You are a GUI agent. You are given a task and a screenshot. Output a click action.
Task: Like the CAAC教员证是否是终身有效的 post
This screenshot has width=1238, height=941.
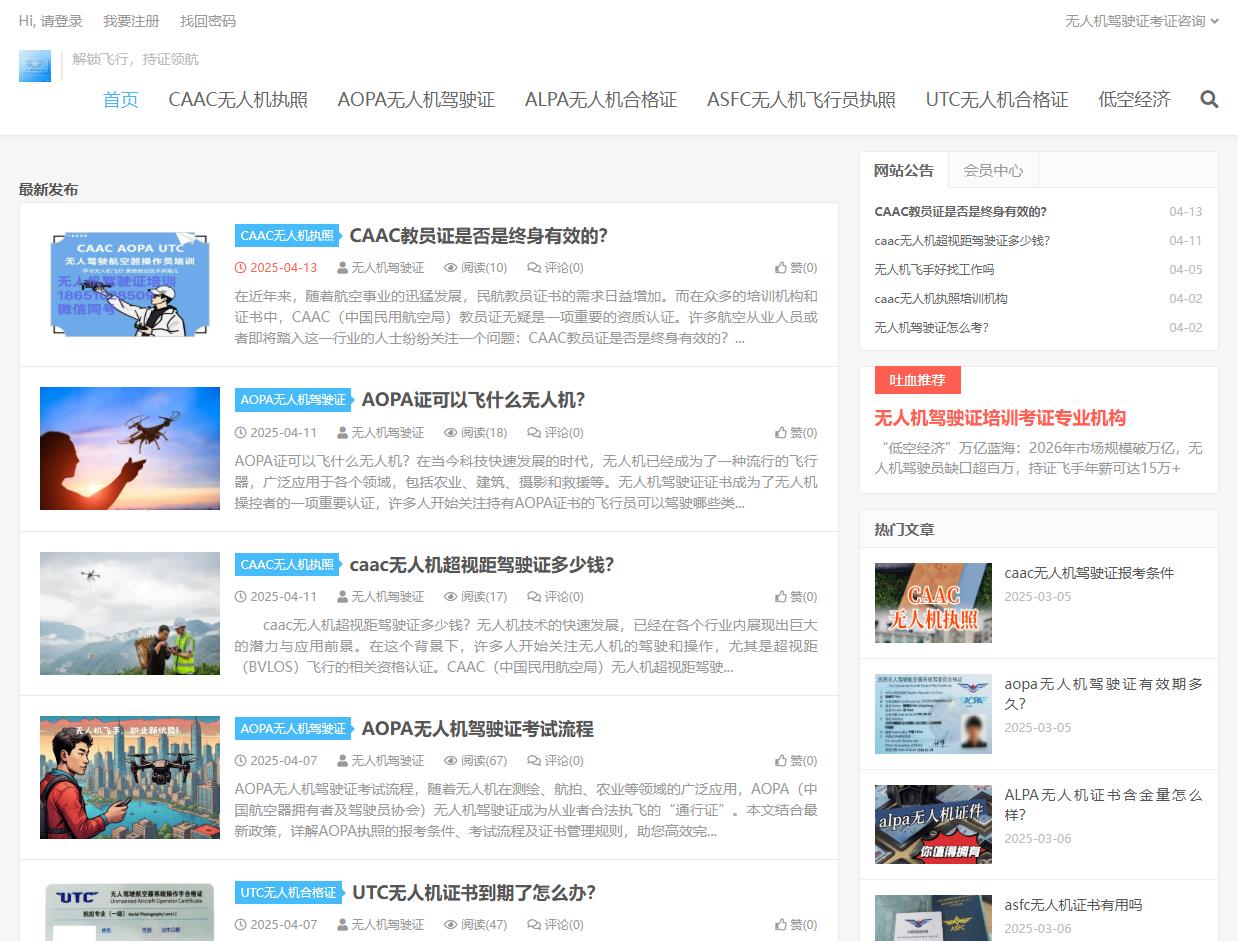tap(796, 268)
